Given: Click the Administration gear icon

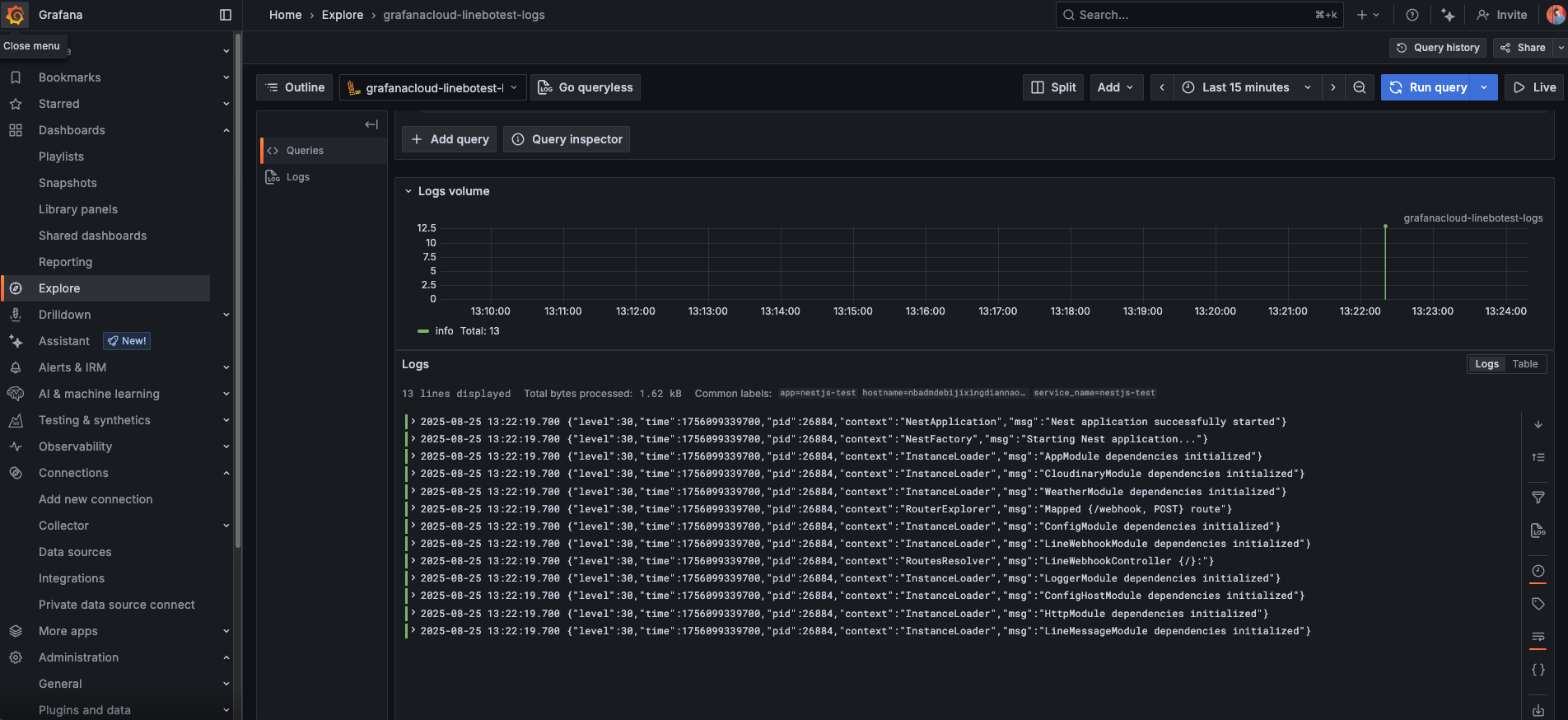Looking at the screenshot, I should [16, 657].
